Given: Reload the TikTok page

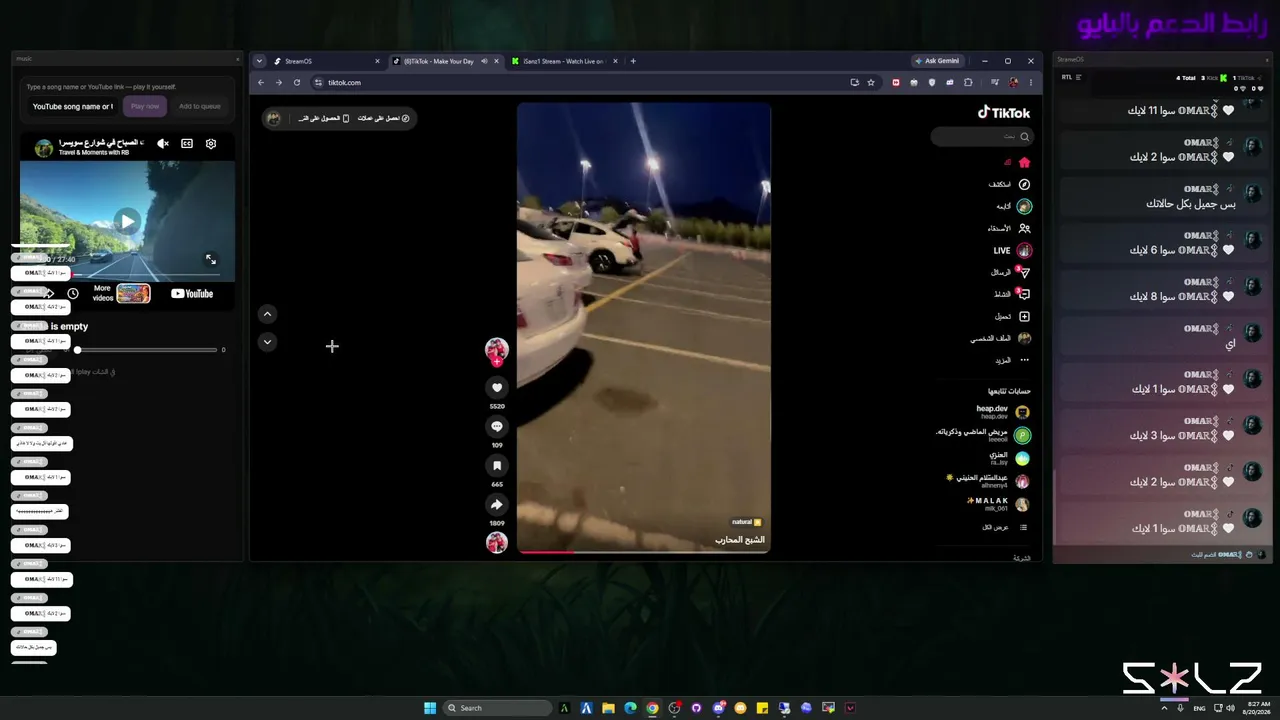Looking at the screenshot, I should [x=297, y=83].
